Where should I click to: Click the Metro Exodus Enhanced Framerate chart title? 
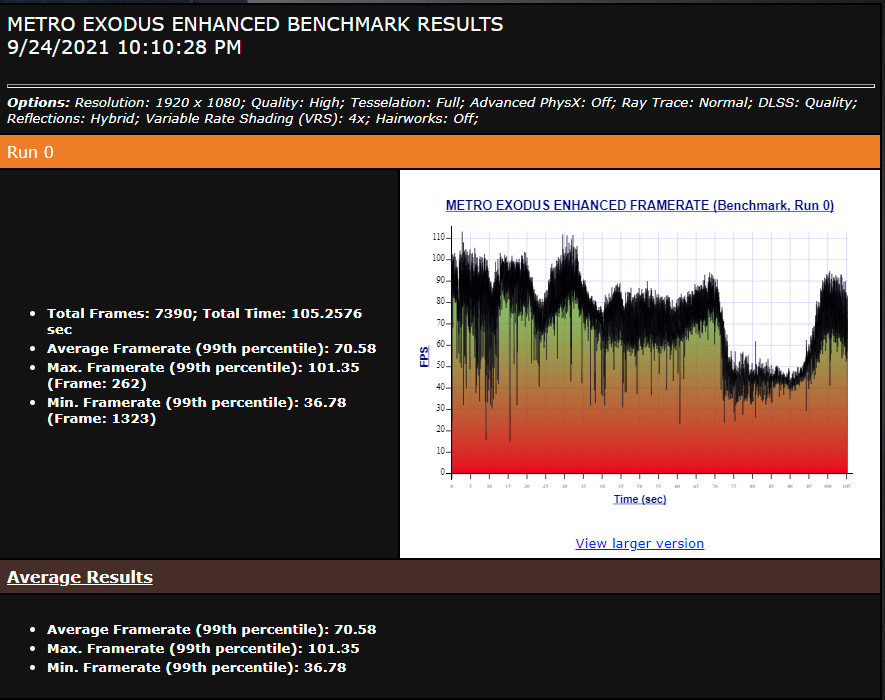pos(639,205)
